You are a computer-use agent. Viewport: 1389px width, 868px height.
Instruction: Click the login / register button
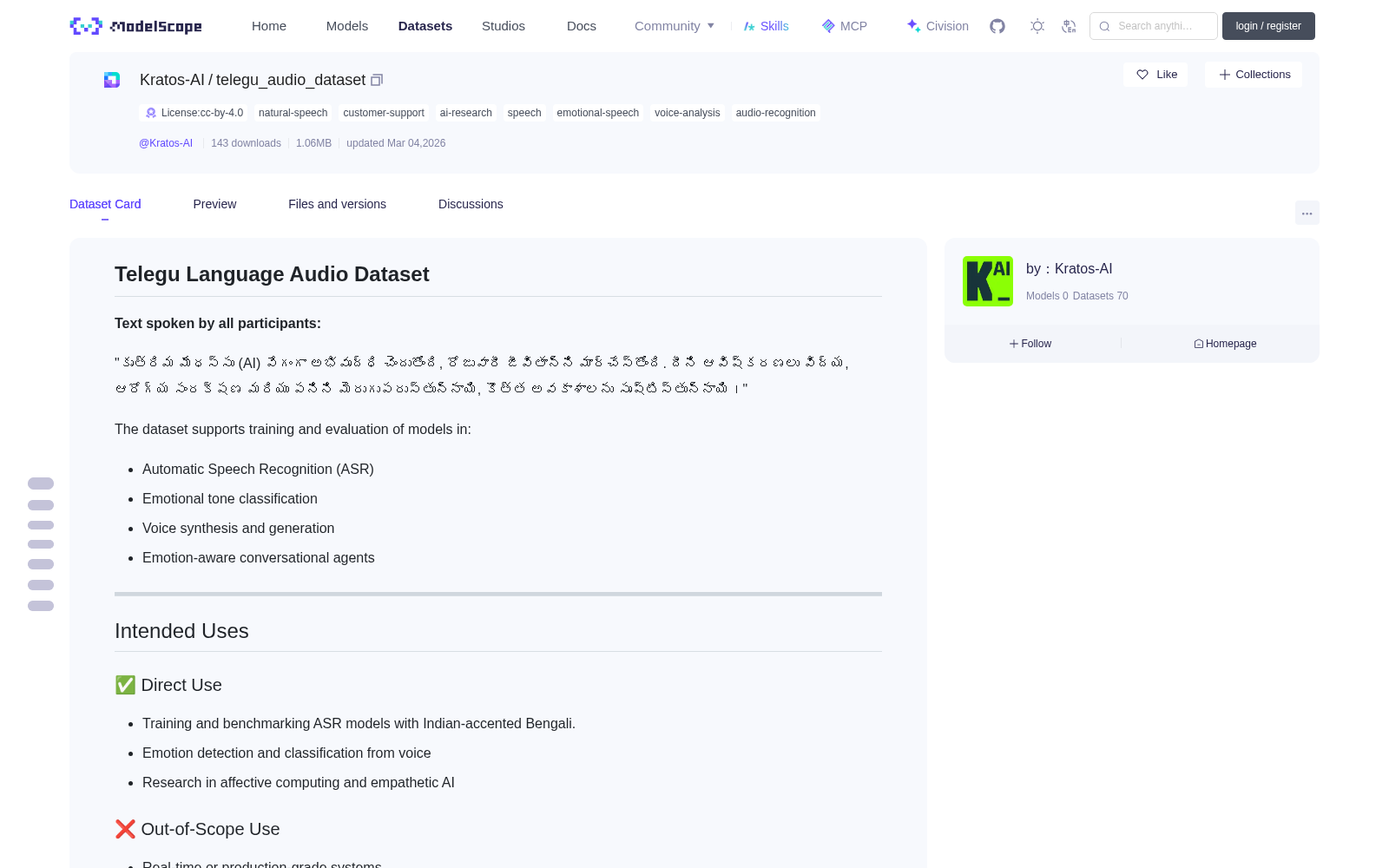tap(1268, 26)
